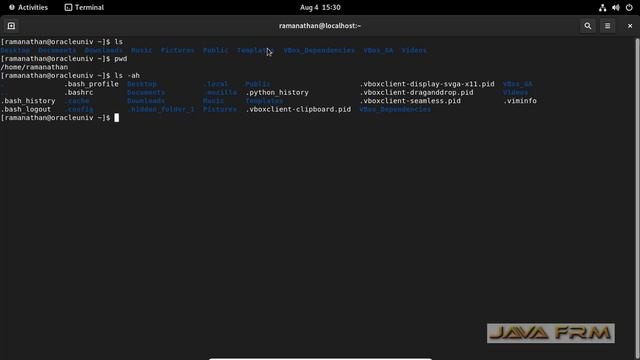Click the .vboxclient-display-svga-x11.pid file name
640x360 pixels.
coord(427,84)
